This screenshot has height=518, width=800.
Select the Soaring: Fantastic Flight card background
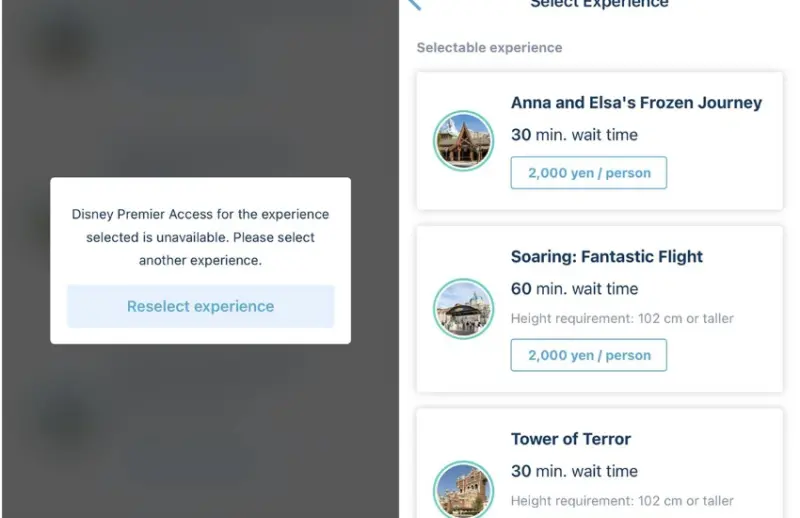599,309
